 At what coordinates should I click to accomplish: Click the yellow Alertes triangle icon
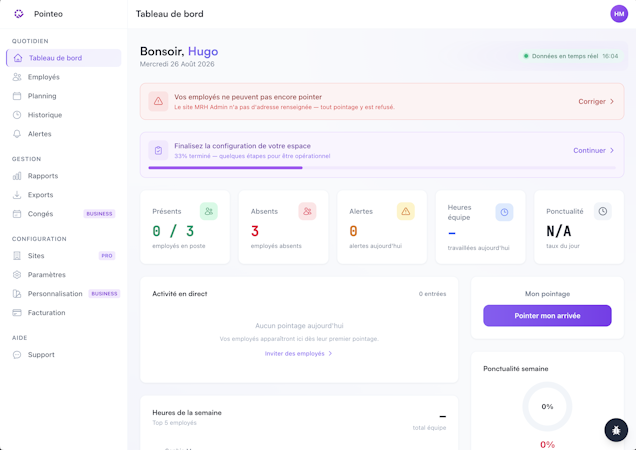(406, 211)
